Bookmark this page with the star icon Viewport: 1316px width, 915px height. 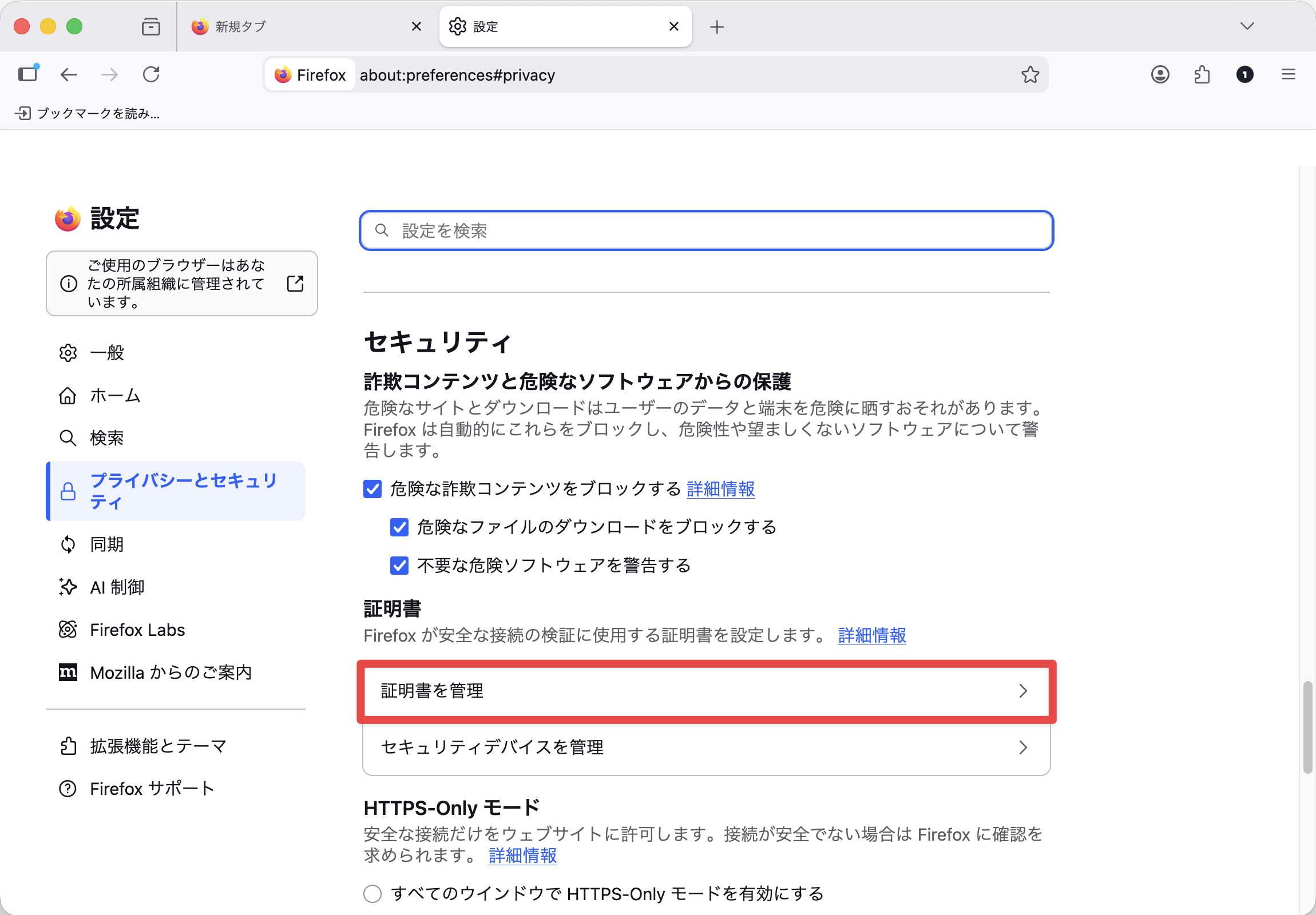tap(1030, 74)
